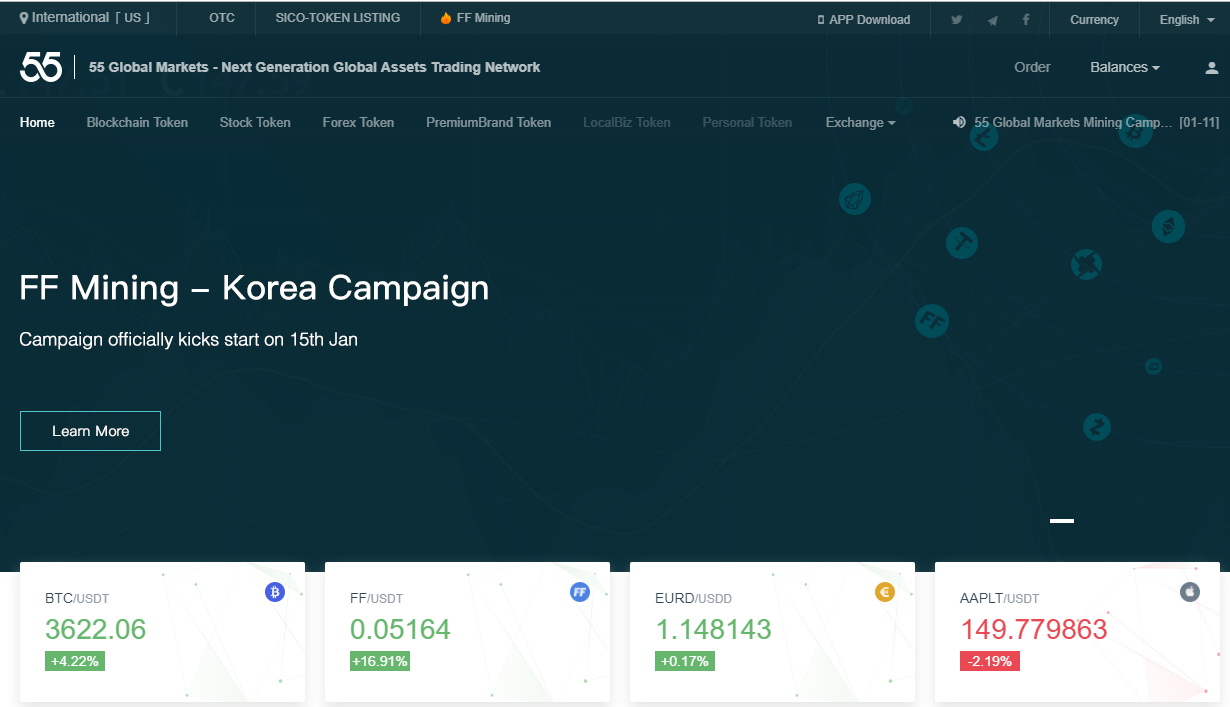Click the Euro coin icon on the EURD card

click(x=885, y=592)
